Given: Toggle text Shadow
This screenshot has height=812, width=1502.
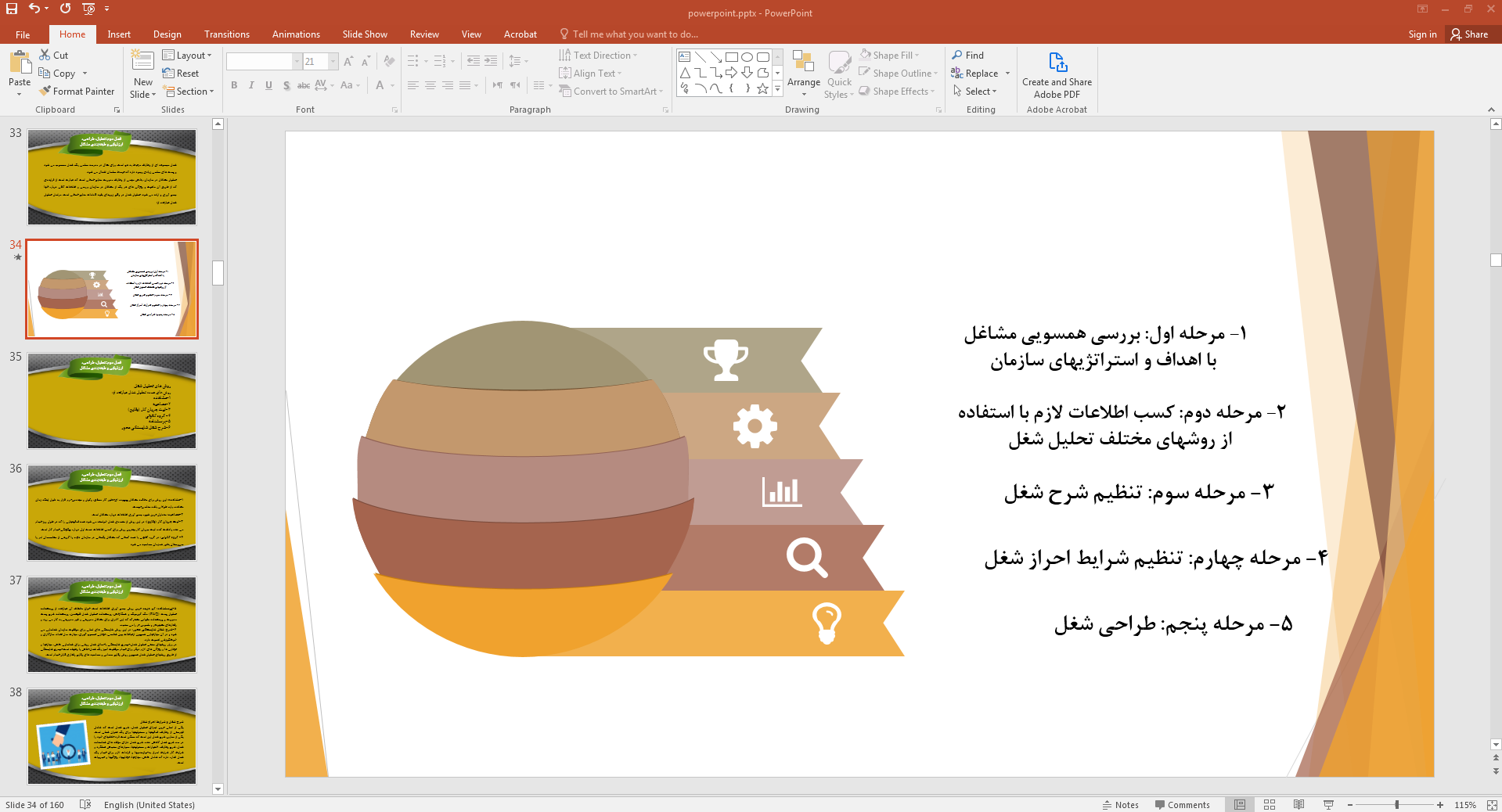Looking at the screenshot, I should [286, 85].
